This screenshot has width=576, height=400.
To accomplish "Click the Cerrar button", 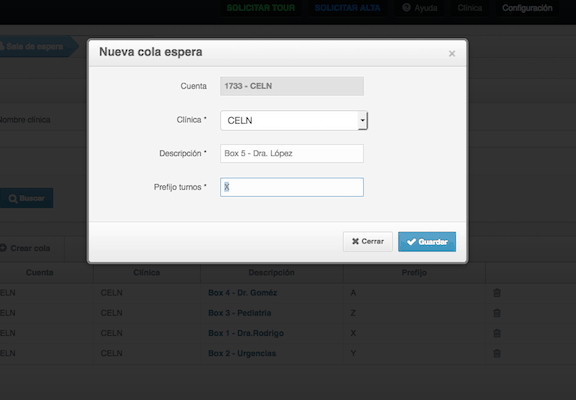I will click(x=368, y=242).
